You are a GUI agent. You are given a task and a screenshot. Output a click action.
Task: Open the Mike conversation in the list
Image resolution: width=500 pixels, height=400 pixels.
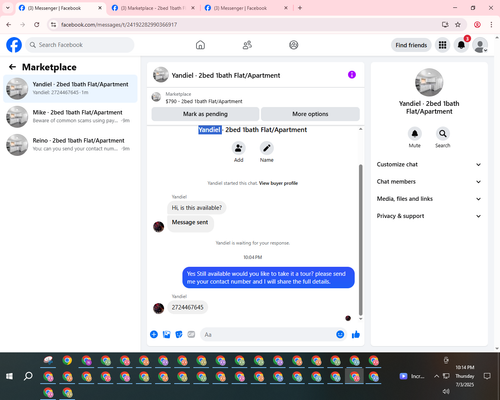pyautogui.click(x=70, y=117)
